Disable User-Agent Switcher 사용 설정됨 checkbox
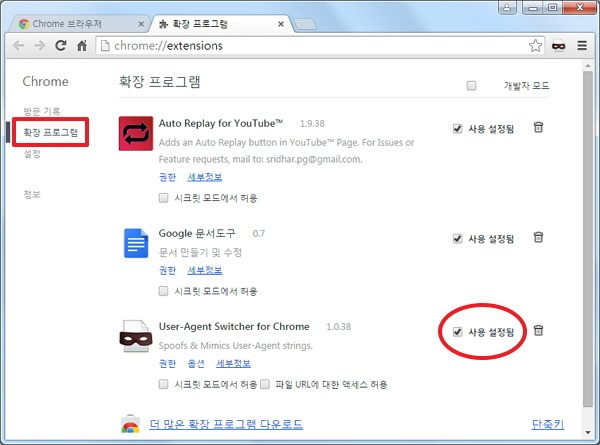600x445 pixels. pos(458,332)
